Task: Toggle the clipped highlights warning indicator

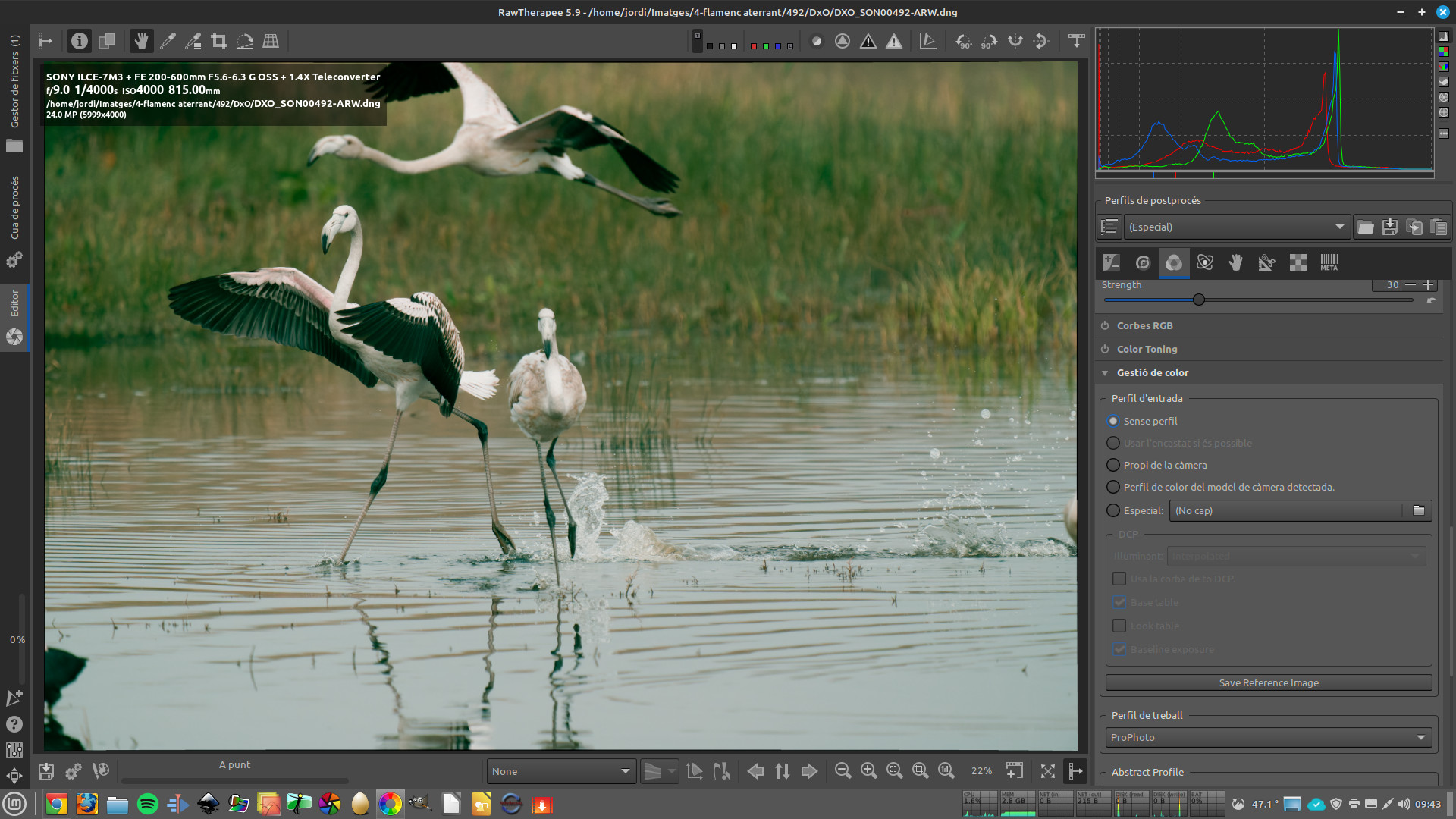Action: pyautogui.click(x=894, y=41)
